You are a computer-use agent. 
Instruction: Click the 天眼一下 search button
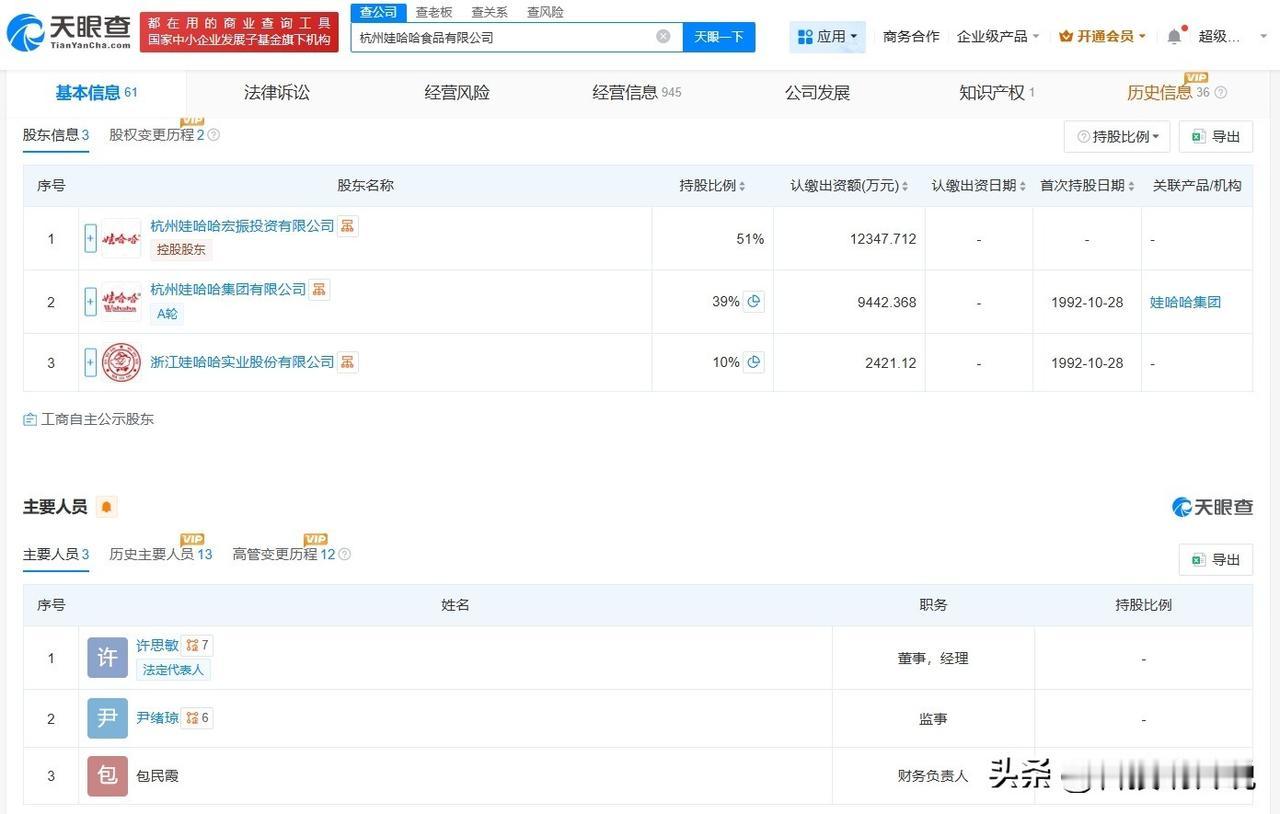pyautogui.click(x=719, y=37)
